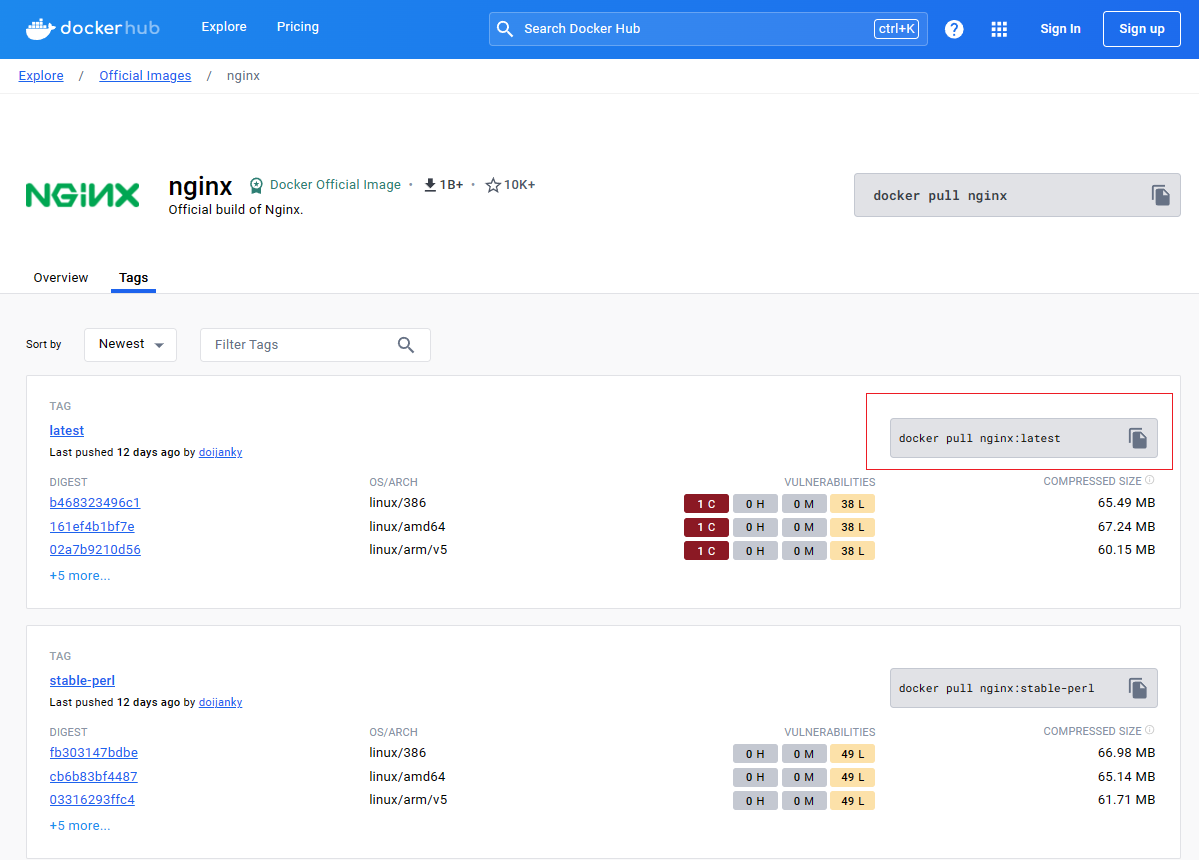
Task: Expand +5 more digests under stable-perl
Action: coord(80,826)
